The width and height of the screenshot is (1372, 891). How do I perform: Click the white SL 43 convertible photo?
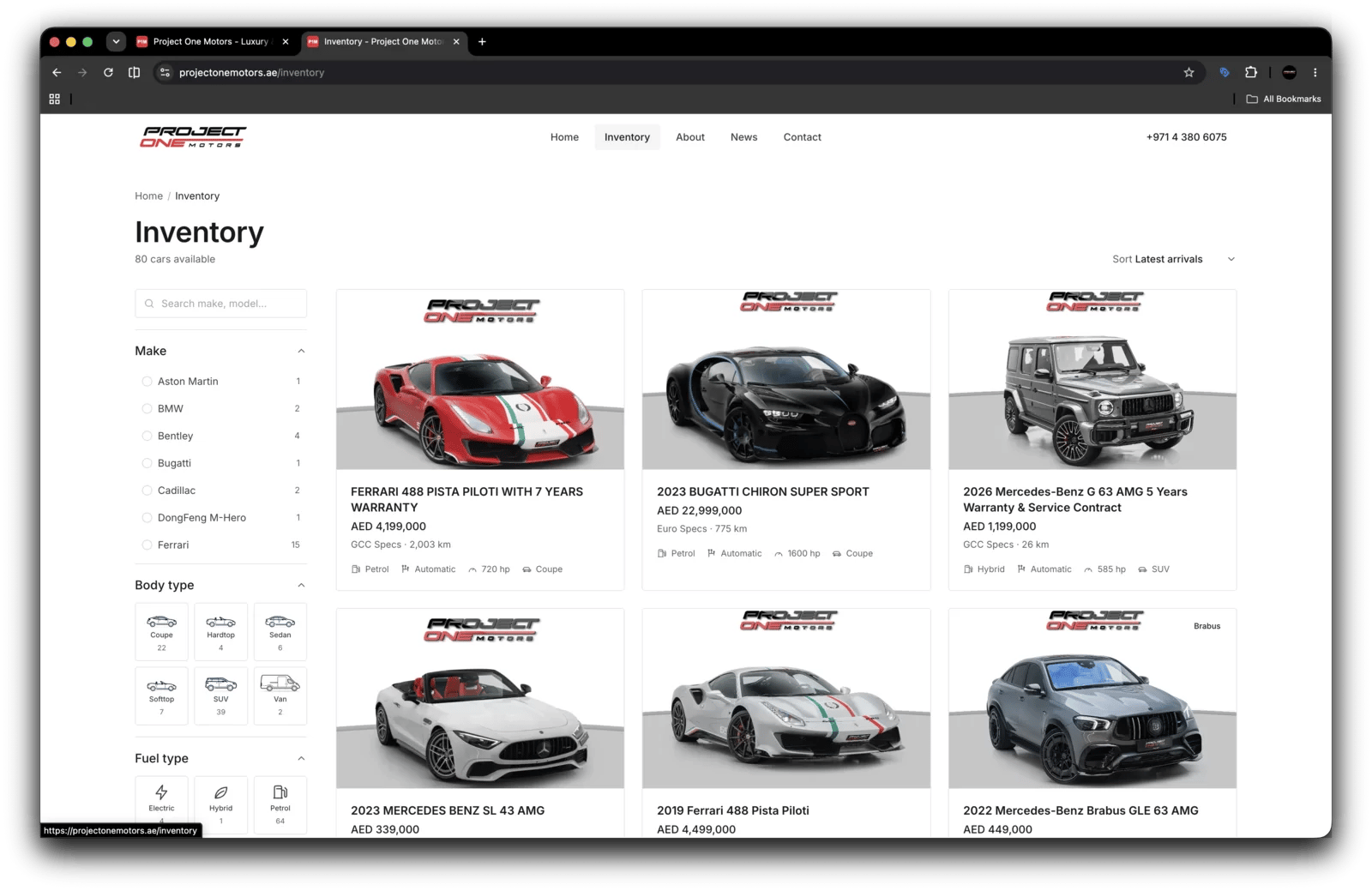(480, 699)
